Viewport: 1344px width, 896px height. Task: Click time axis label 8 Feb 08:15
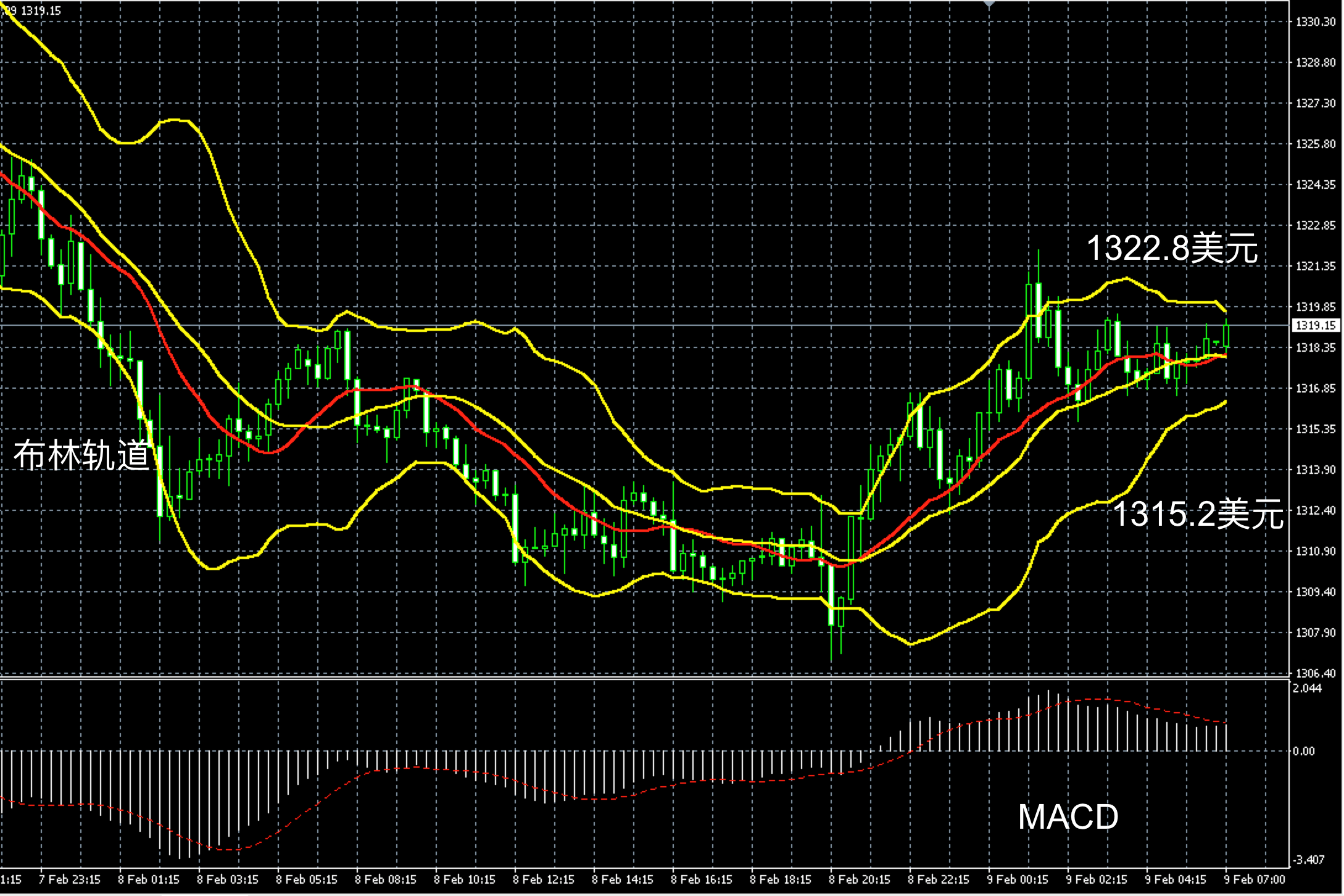click(386, 879)
